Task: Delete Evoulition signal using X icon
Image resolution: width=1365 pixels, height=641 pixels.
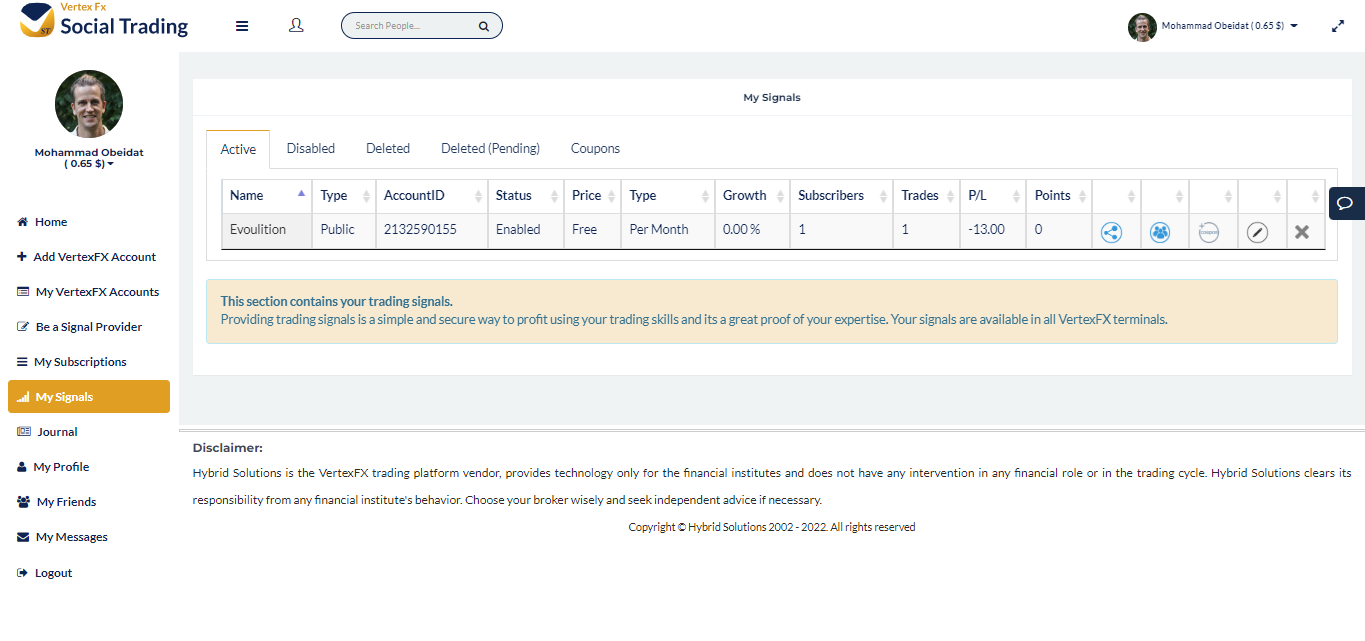Action: point(1302,232)
